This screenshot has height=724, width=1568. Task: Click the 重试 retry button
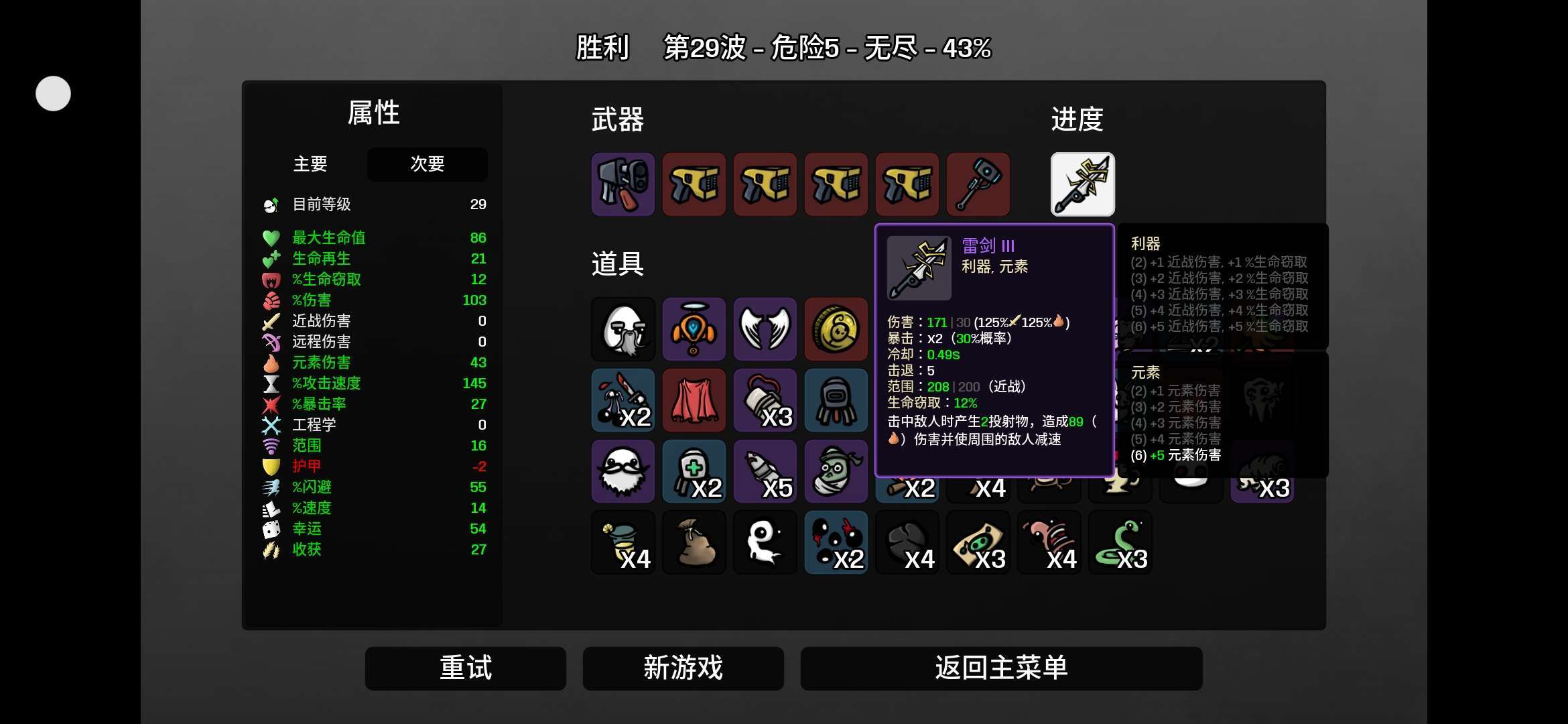click(x=466, y=668)
